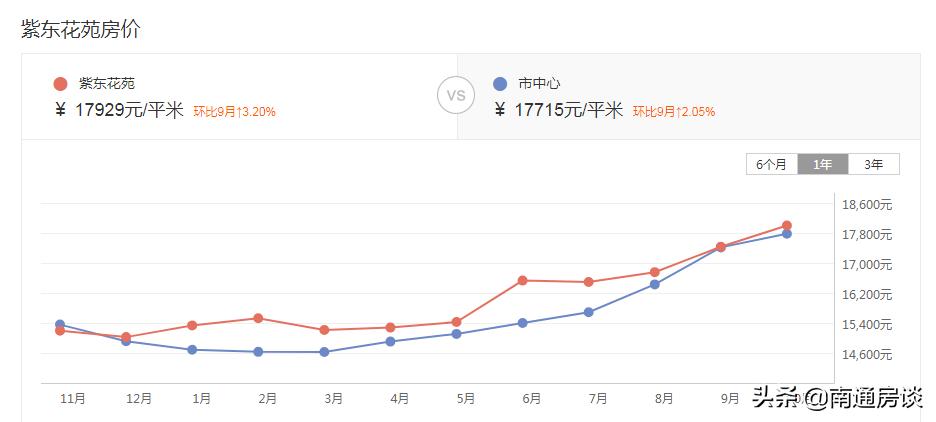Click the 市中心 price 17715元/平米
Screen dimensions: 936x422
[x=569, y=110]
